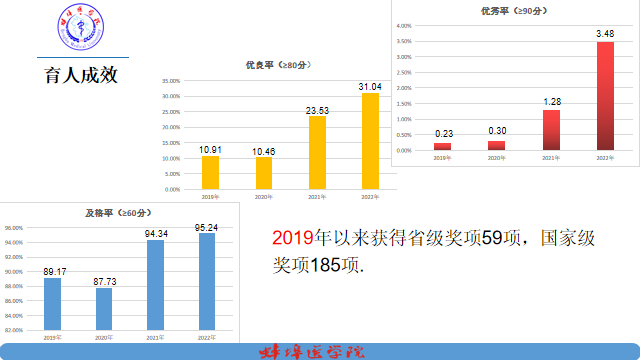Click the small red 0.30 bar for 2020
Viewport: 640px width, 360px height.
coord(496,146)
